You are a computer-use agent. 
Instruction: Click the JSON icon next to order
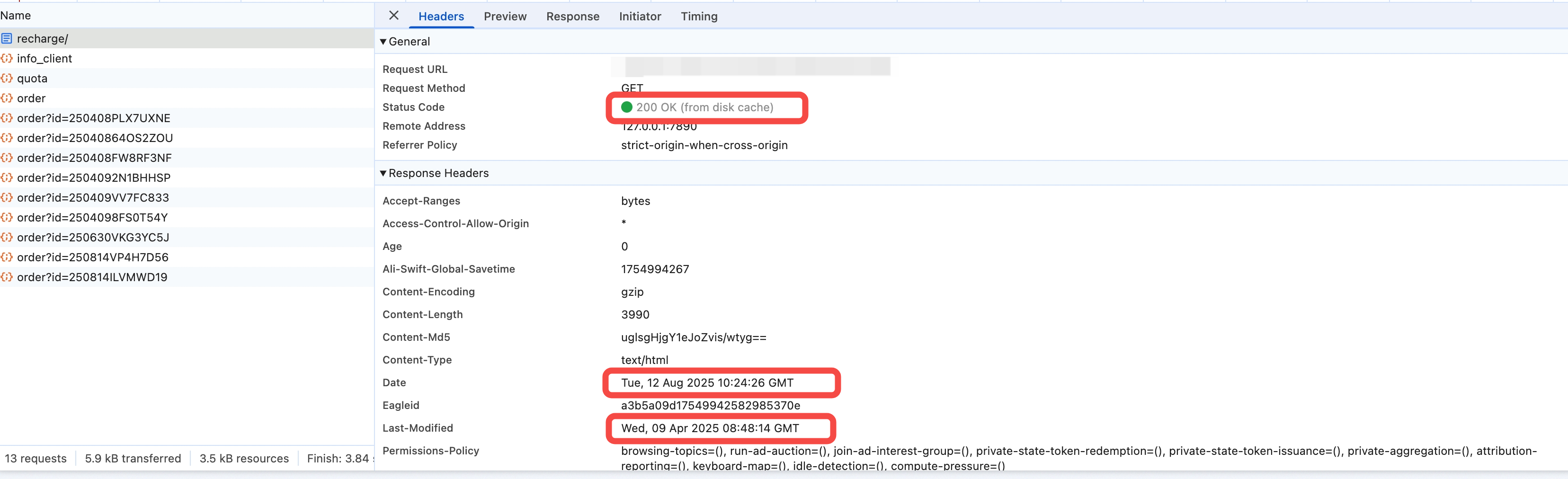click(7, 98)
